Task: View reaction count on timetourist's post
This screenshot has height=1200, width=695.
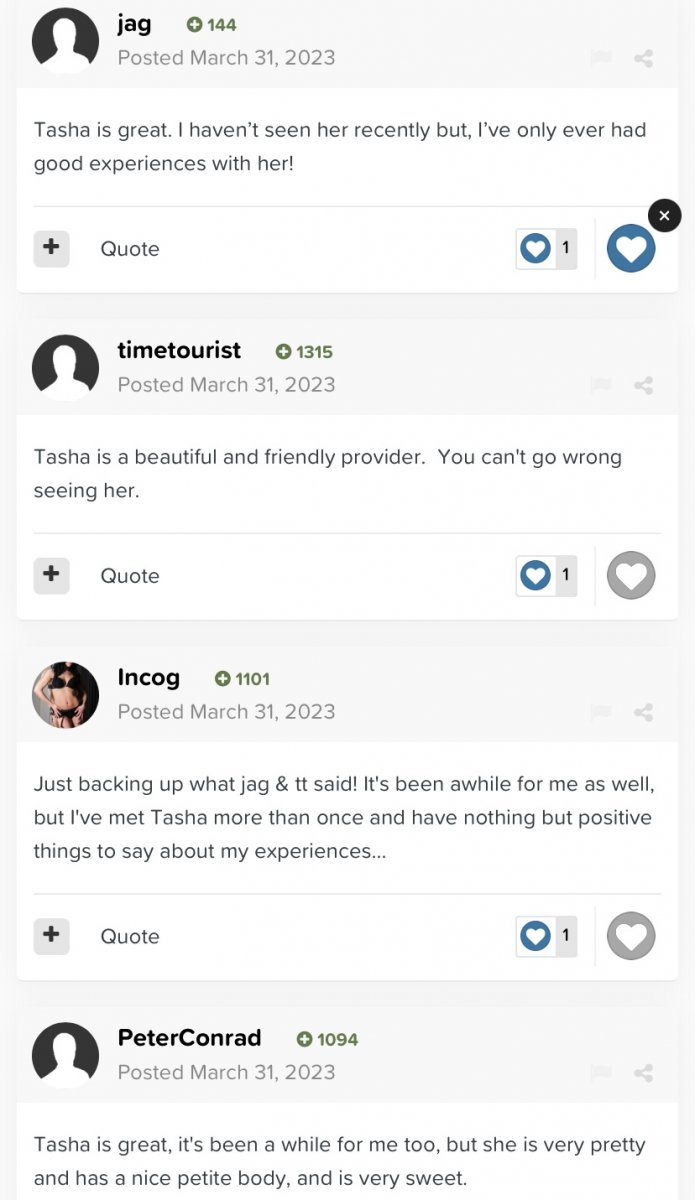Action: tap(546, 575)
